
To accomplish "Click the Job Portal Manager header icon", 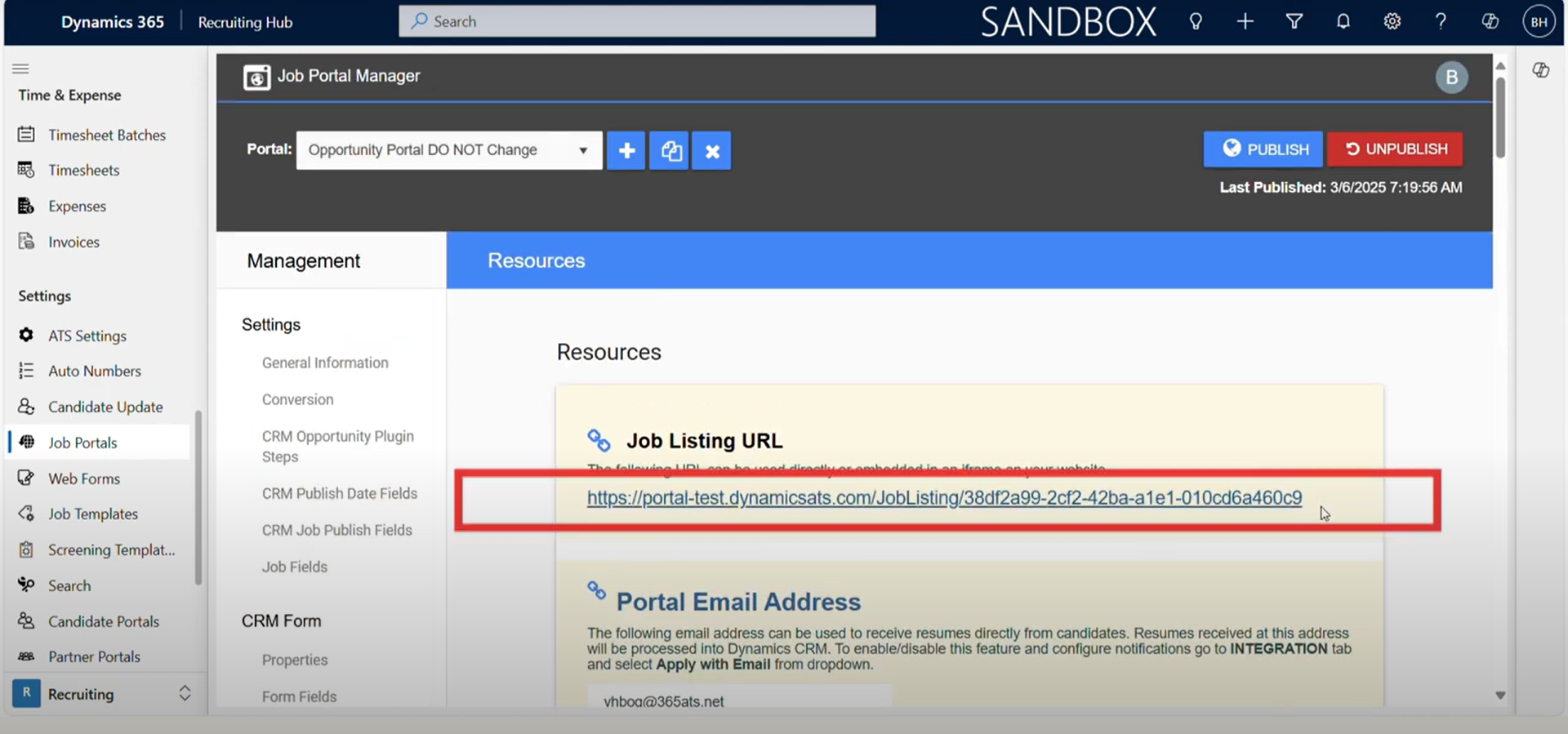I will (x=256, y=77).
